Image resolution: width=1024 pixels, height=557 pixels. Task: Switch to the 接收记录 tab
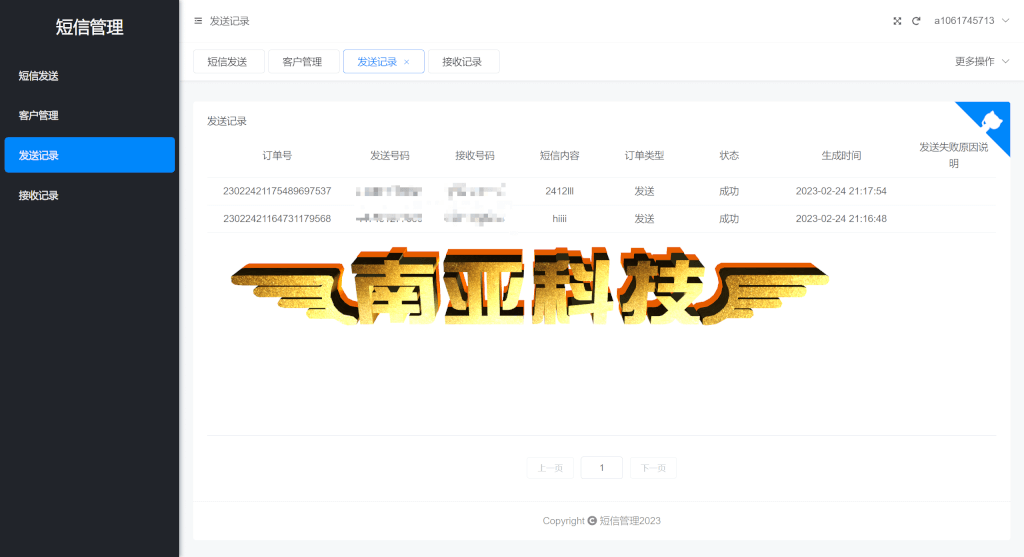point(463,61)
